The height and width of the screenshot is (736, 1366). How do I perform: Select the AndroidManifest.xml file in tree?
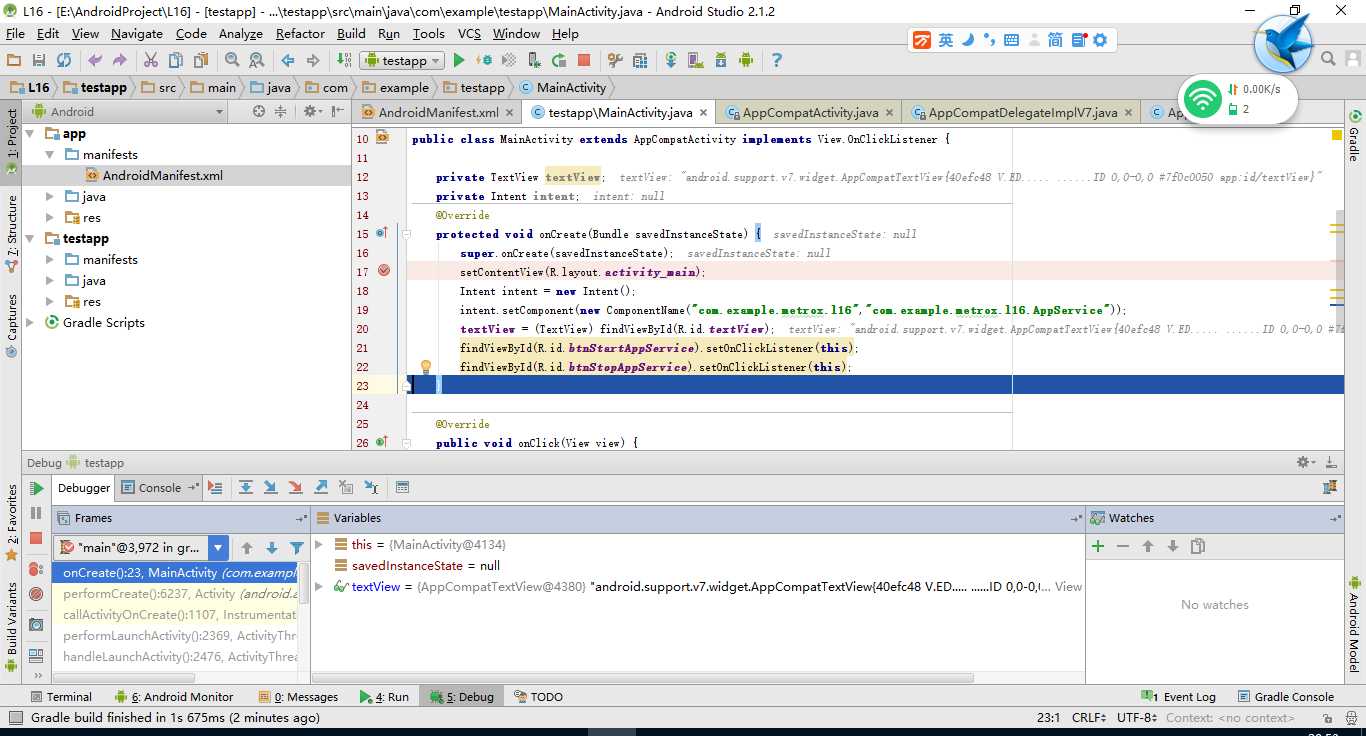coord(186,176)
